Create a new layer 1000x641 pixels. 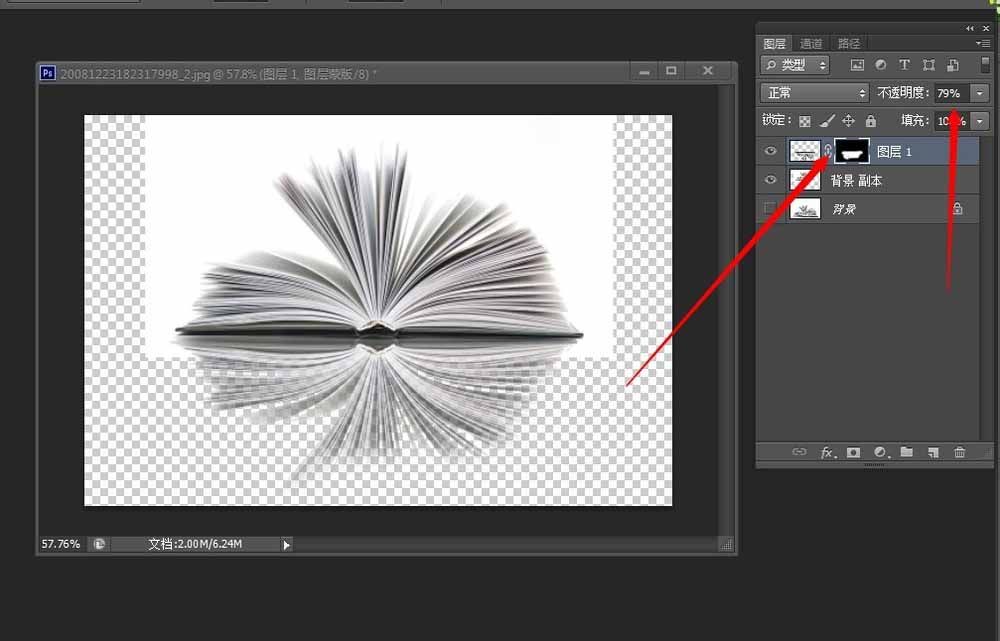pyautogui.click(x=932, y=452)
